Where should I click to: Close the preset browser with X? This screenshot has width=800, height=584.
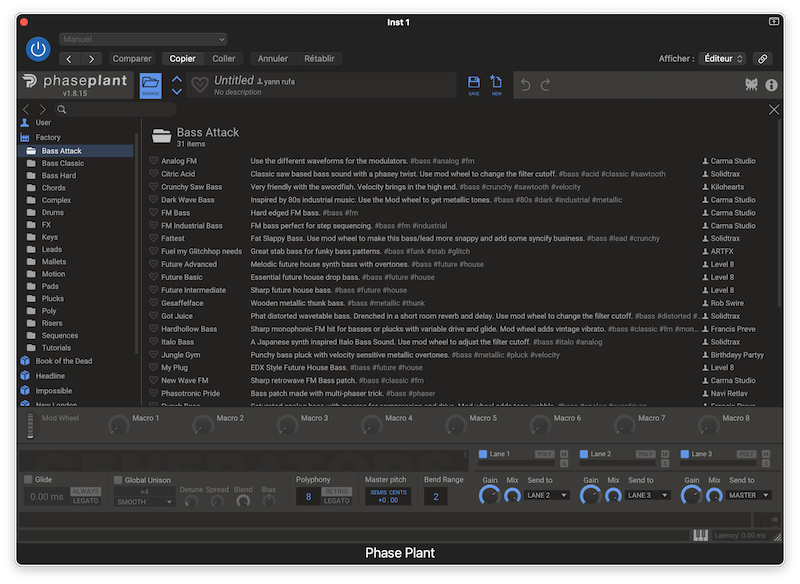coord(773,110)
